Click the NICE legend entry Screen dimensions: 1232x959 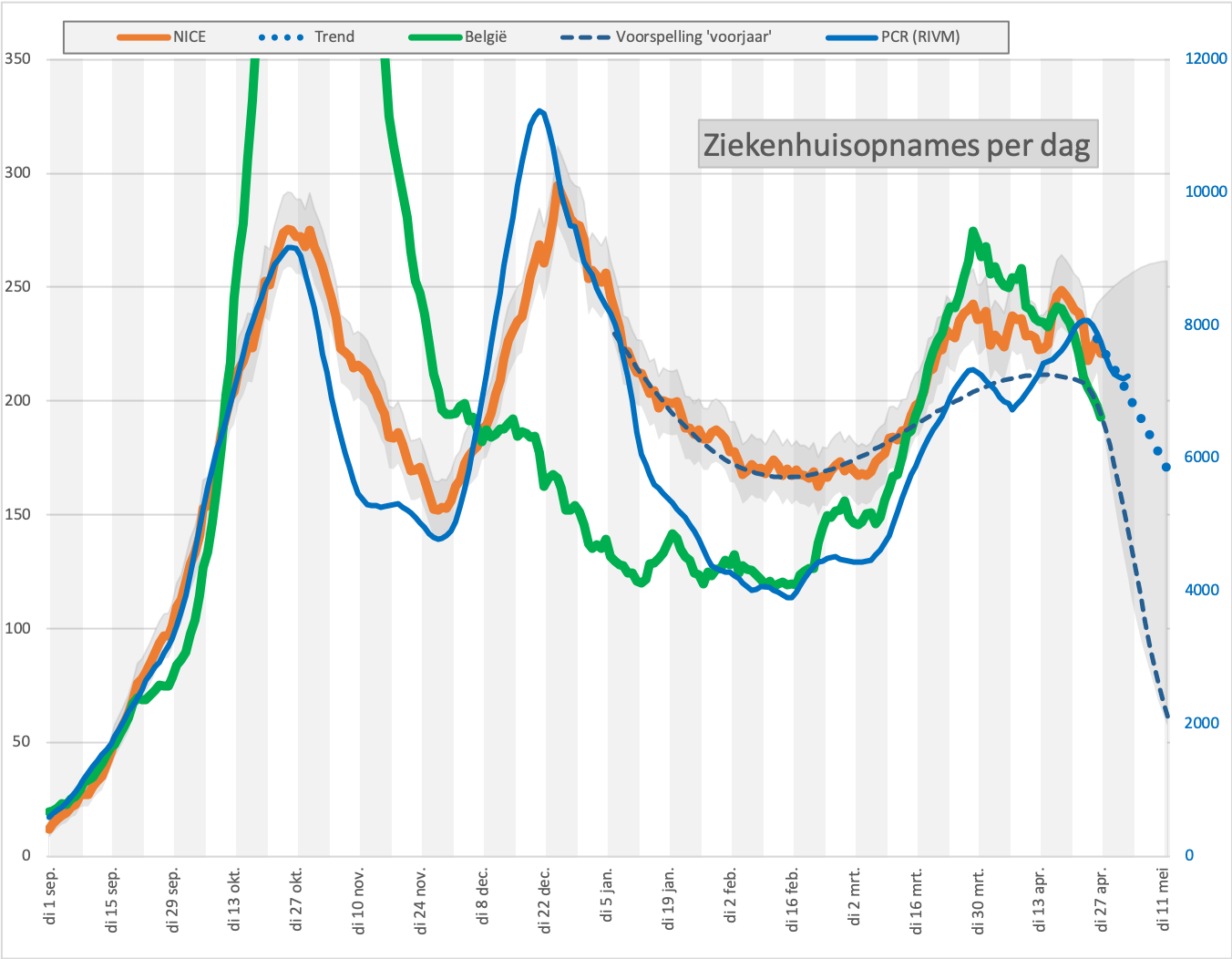[x=162, y=37]
